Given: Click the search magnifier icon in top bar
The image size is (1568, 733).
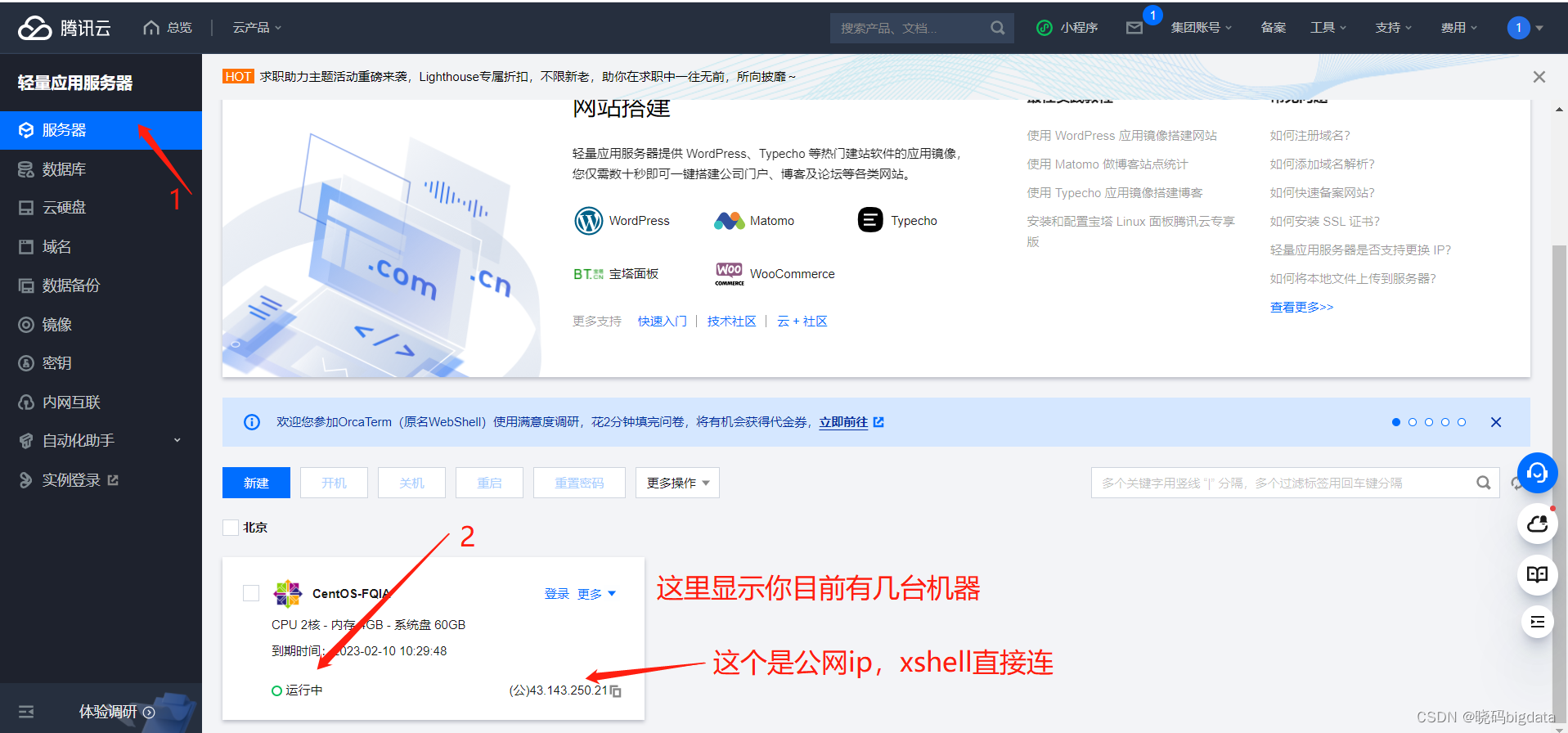Looking at the screenshot, I should (997, 28).
